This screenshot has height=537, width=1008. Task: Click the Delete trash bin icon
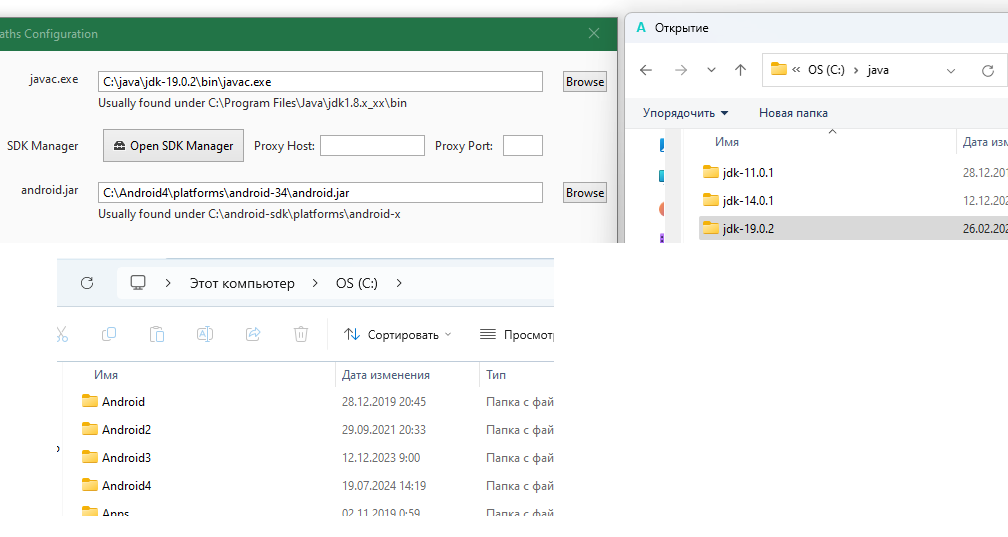(301, 334)
